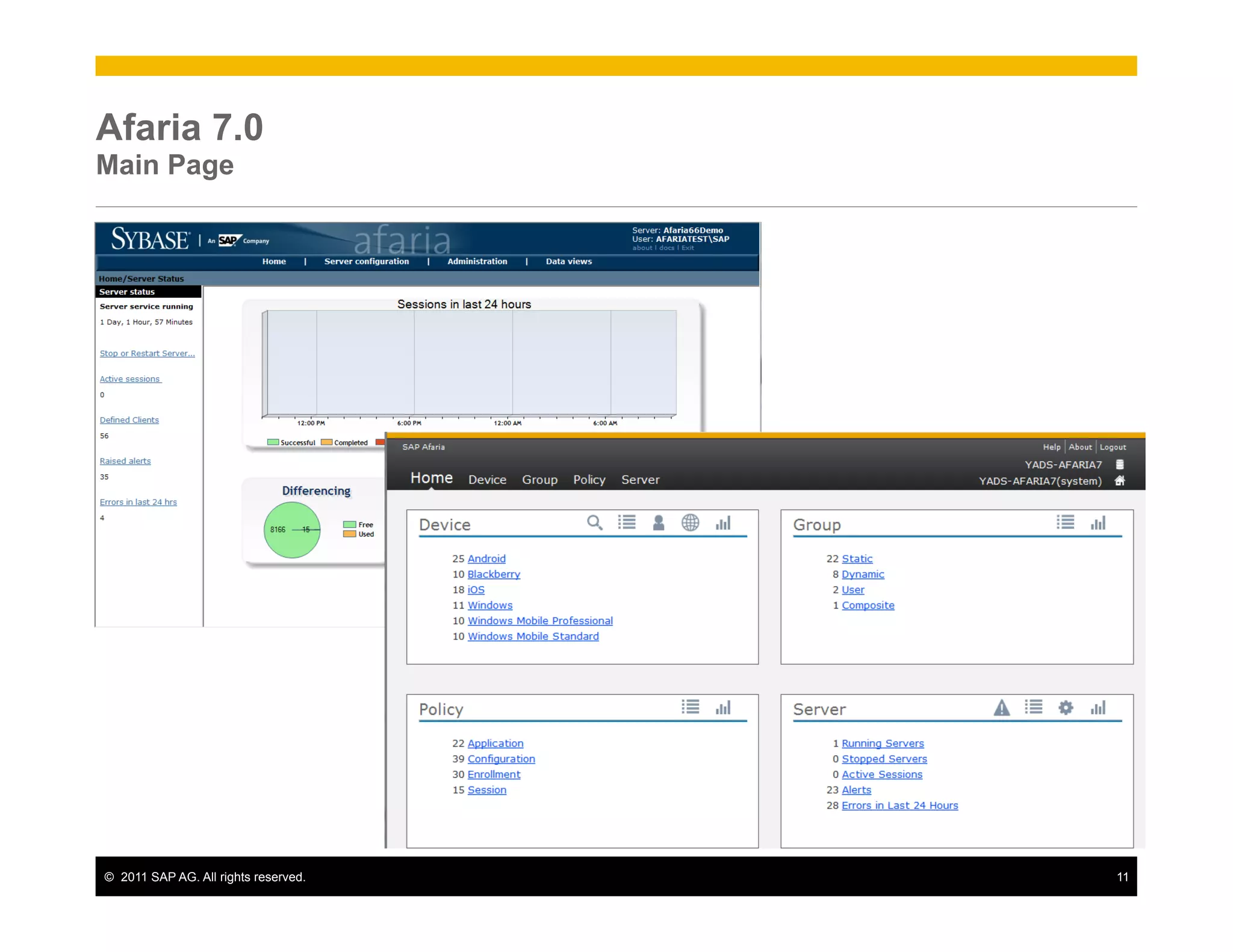Screen dimensions: 1233x952
Task: Click the Device panel search magnifier icon
Action: 594,522
